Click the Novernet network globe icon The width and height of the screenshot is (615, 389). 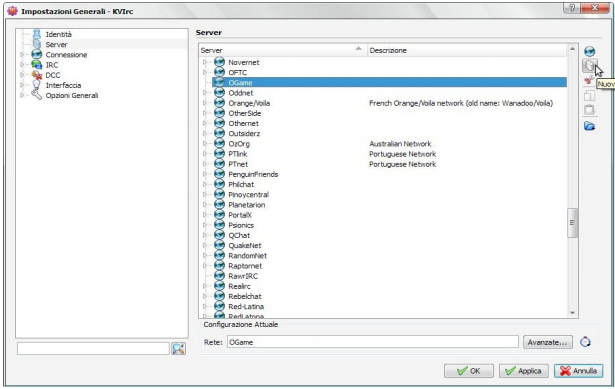pyautogui.click(x=219, y=62)
